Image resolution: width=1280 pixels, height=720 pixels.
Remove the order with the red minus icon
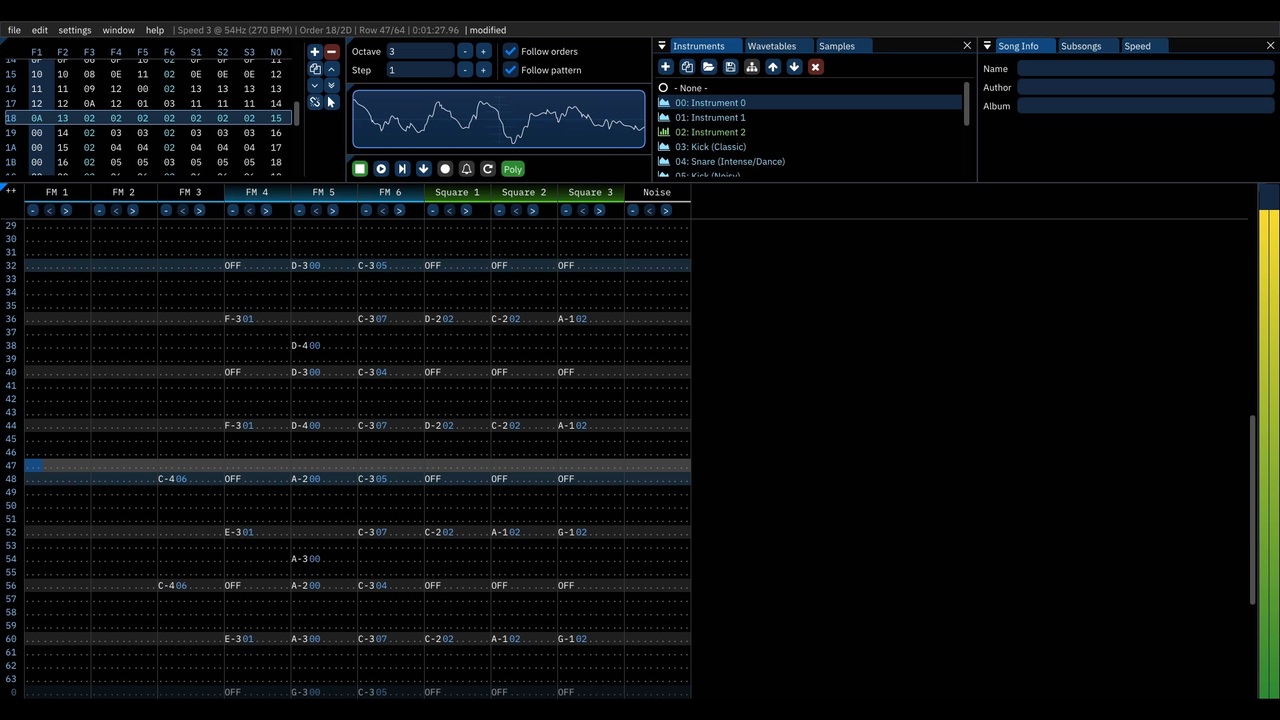[x=331, y=52]
